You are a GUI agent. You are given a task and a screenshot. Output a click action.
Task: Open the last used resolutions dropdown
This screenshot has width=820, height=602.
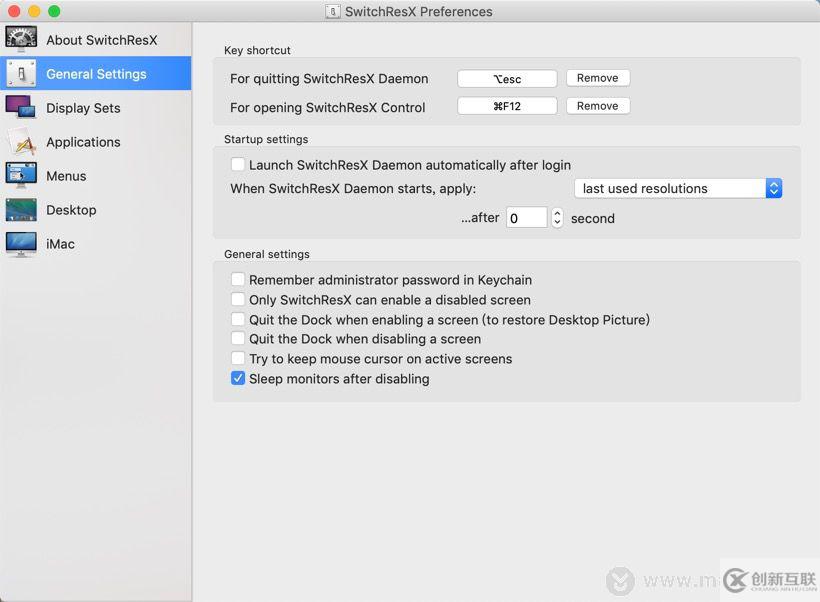click(678, 188)
